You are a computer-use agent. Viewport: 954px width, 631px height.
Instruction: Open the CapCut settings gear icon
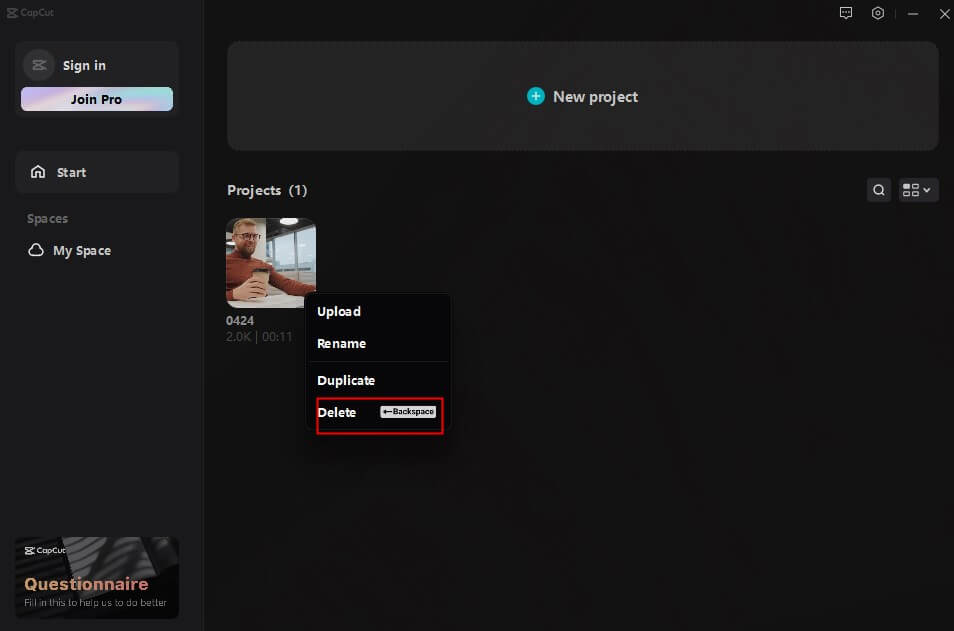tap(877, 13)
